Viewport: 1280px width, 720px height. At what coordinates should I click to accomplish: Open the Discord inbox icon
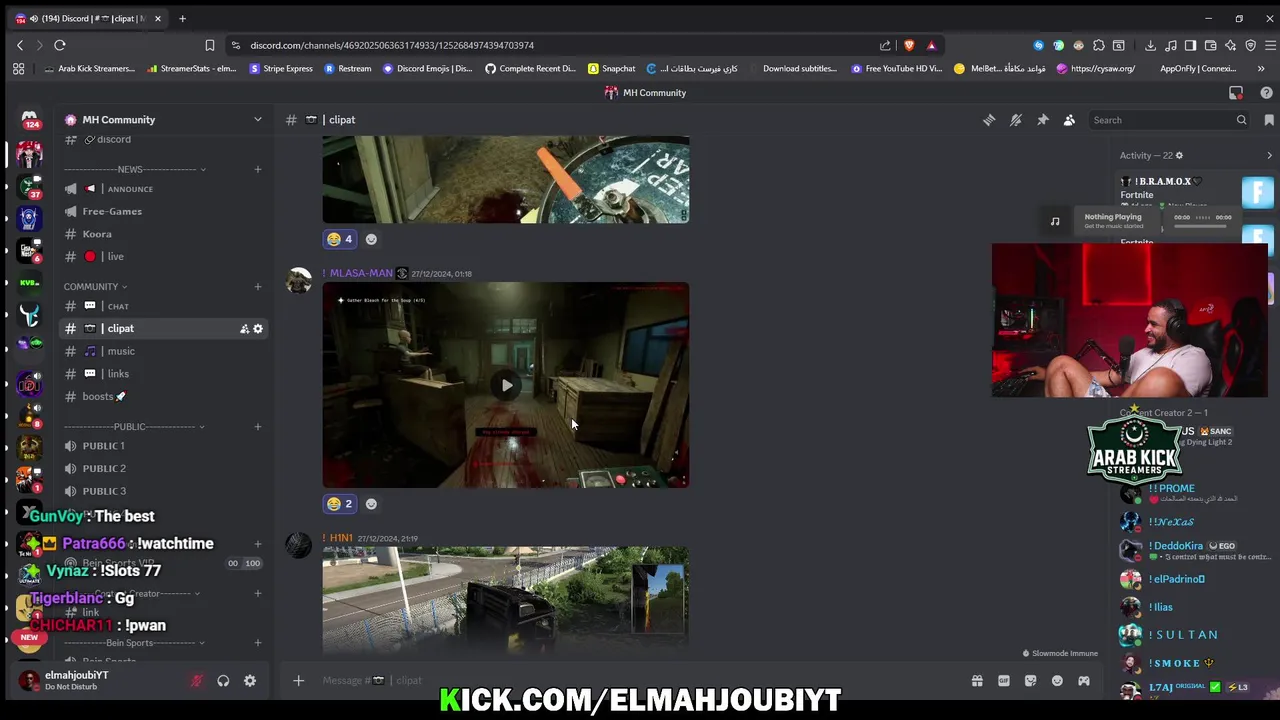(1236, 93)
